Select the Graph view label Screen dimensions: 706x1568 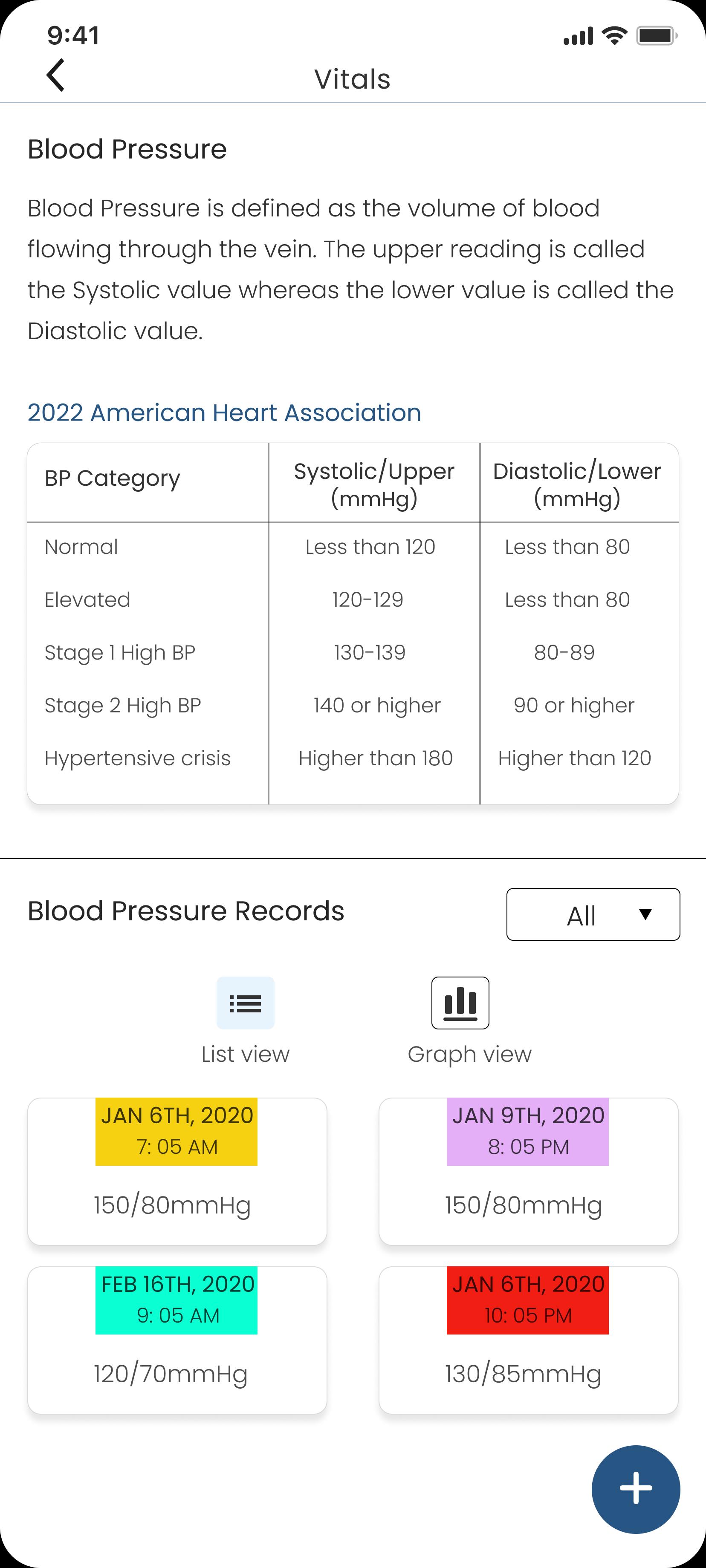click(x=470, y=1054)
